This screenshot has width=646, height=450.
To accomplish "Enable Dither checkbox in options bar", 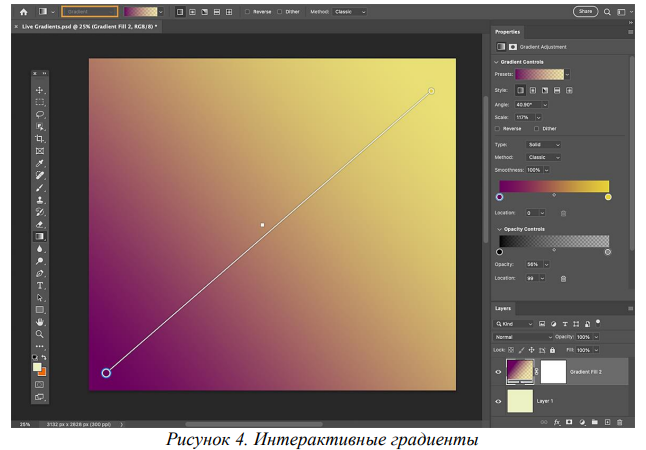I will (x=279, y=12).
